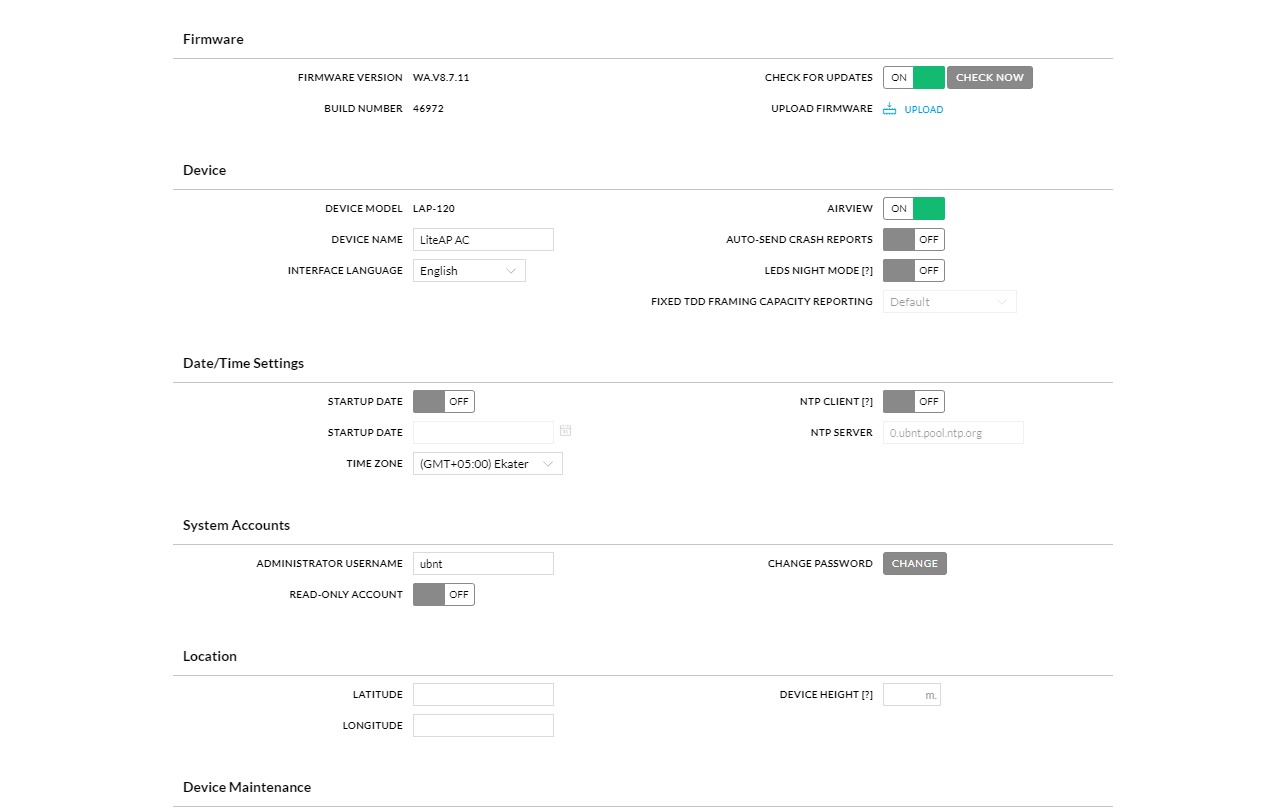Click the Upload firmware link
The height and width of the screenshot is (812, 1262).
[x=923, y=110]
